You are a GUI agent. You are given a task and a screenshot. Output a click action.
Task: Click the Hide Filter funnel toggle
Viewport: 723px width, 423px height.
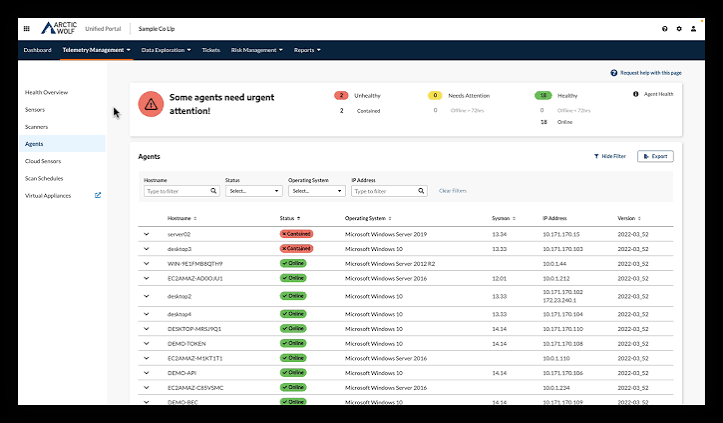[x=610, y=156]
